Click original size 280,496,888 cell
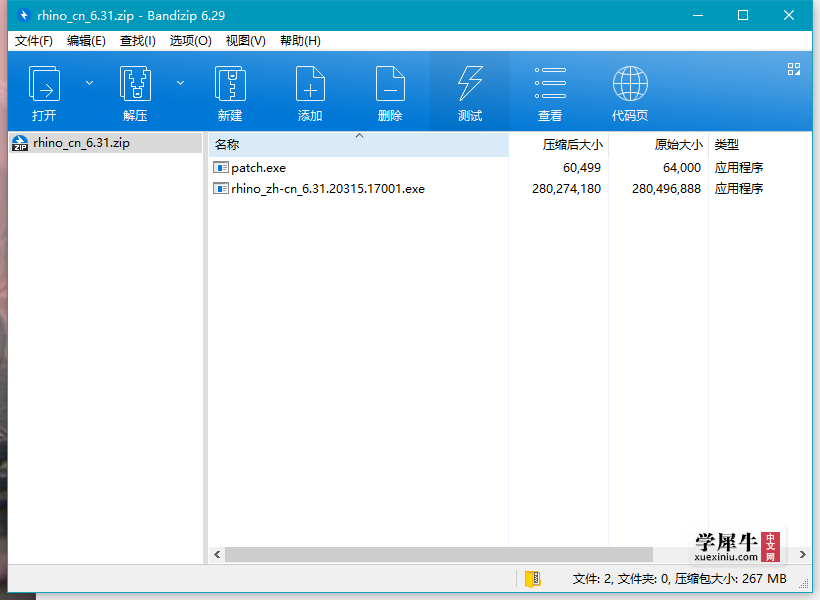The width and height of the screenshot is (820, 600). pyautogui.click(x=666, y=189)
